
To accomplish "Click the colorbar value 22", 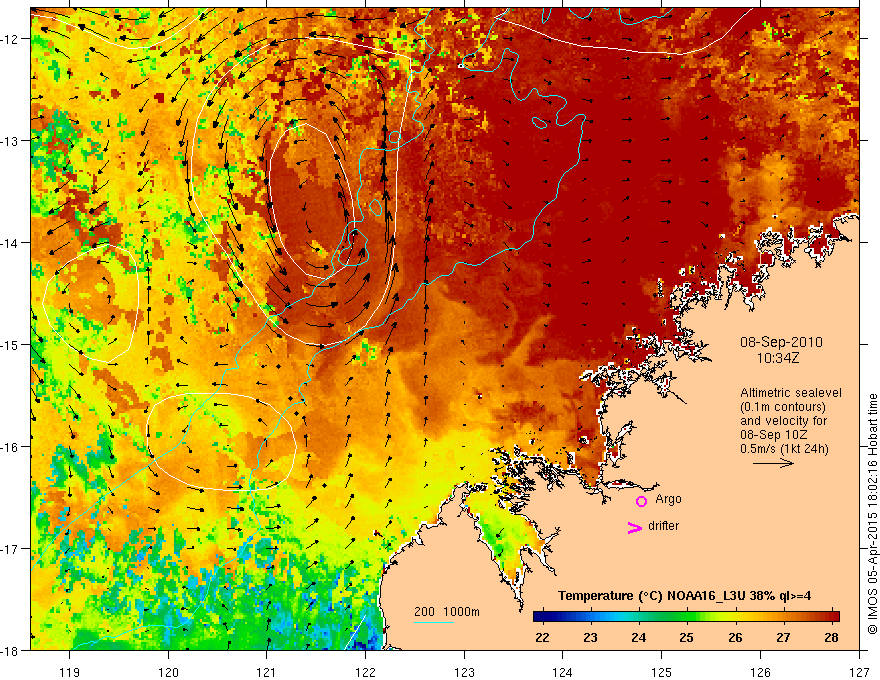I will [x=542, y=637].
